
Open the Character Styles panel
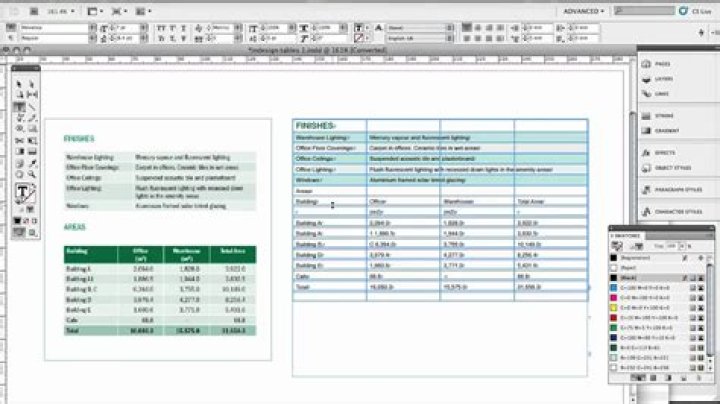[x=671, y=212]
